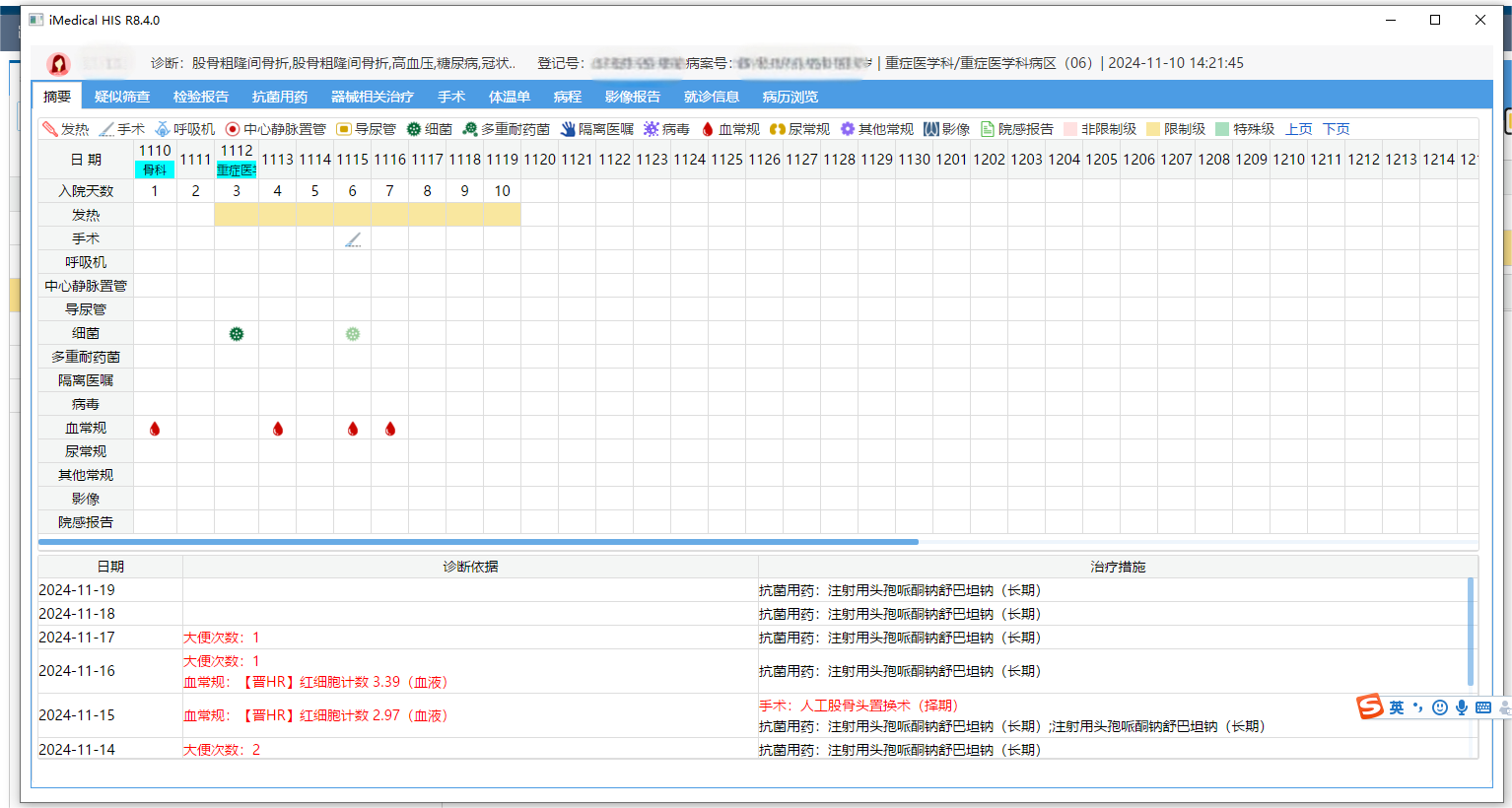
Task: Switch to the 摘要 tab
Action: (57, 97)
